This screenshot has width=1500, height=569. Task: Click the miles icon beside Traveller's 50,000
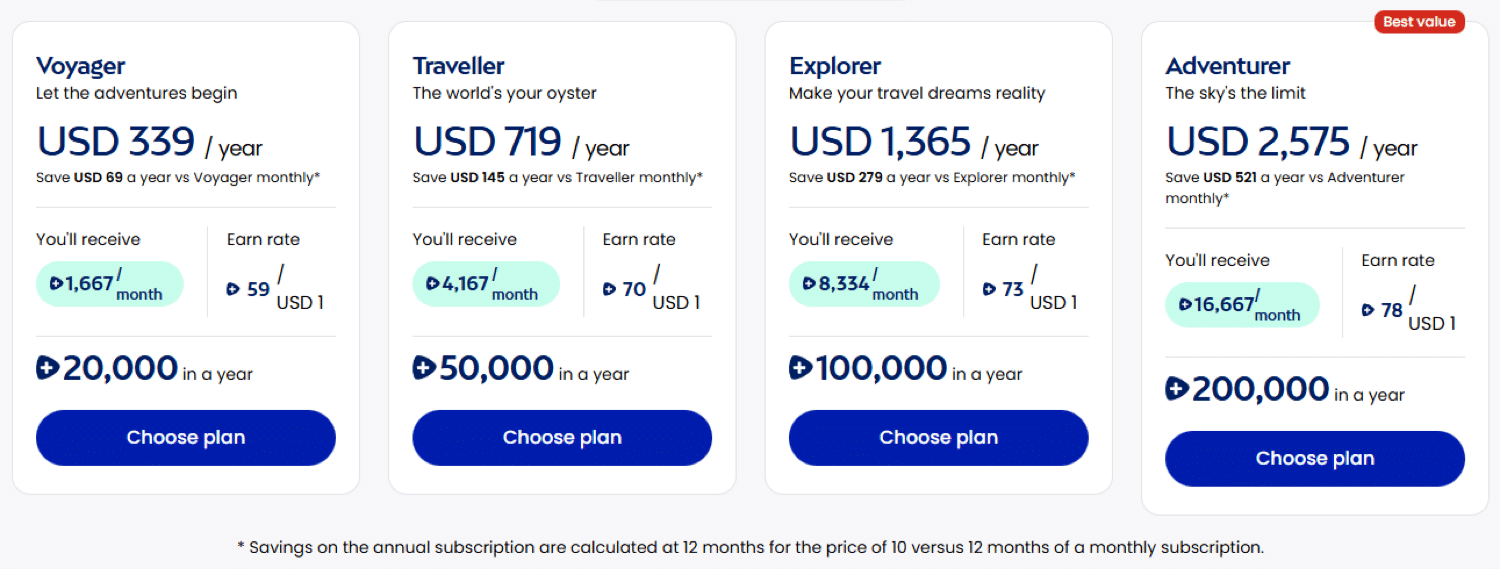click(x=424, y=368)
